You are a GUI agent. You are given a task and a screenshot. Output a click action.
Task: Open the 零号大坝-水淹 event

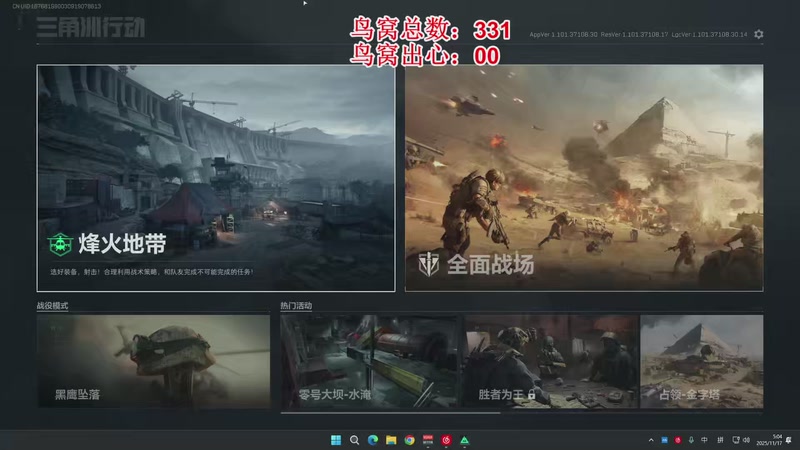[x=368, y=361]
